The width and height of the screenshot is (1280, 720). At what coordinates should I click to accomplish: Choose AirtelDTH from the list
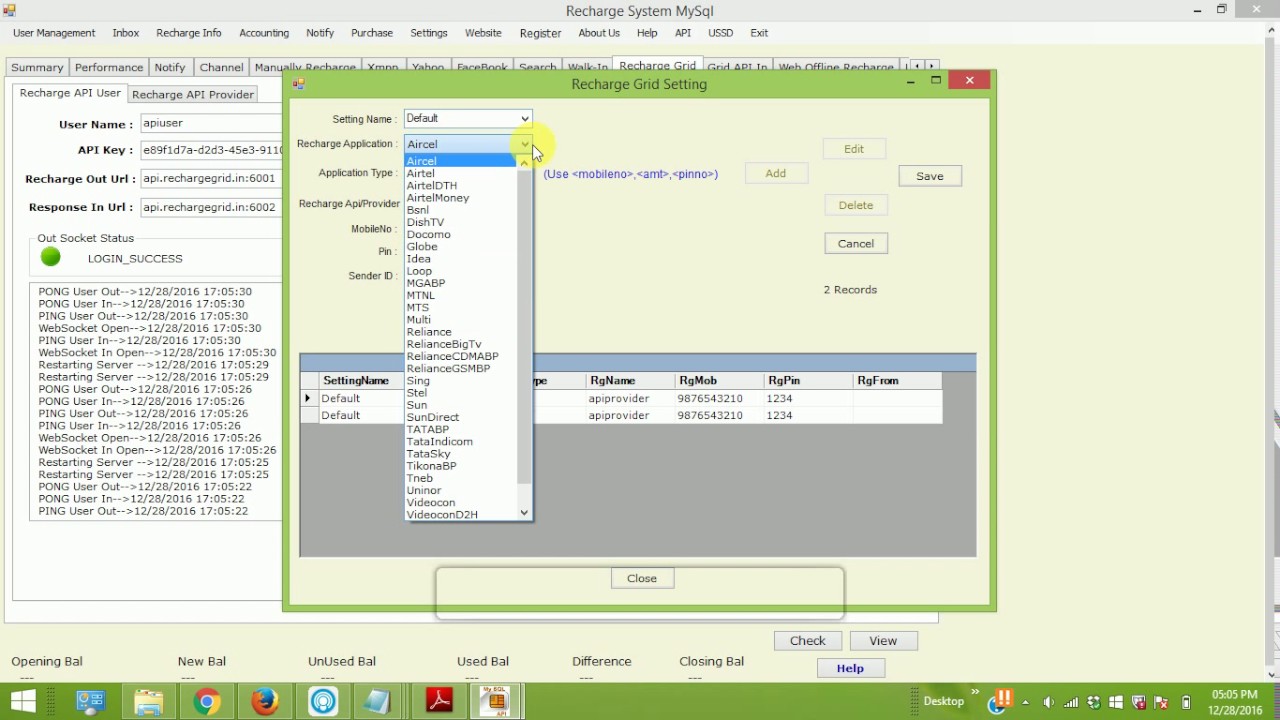[x=432, y=185]
